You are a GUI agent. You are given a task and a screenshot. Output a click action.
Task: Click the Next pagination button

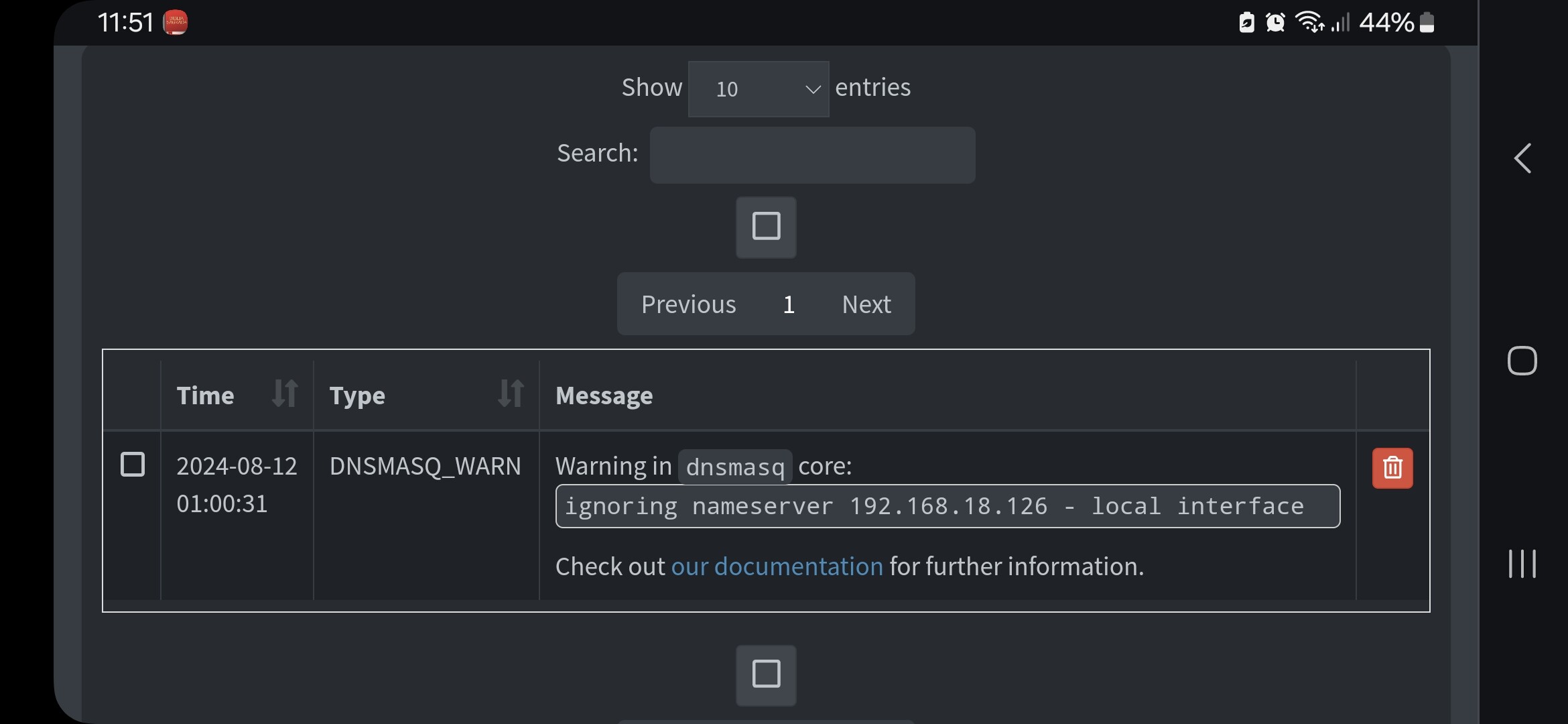[866, 304]
